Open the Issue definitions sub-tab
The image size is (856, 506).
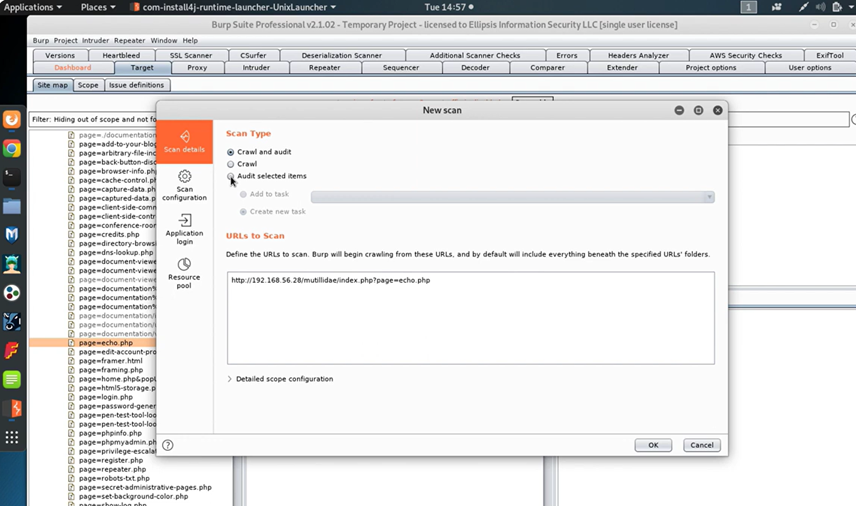136,85
